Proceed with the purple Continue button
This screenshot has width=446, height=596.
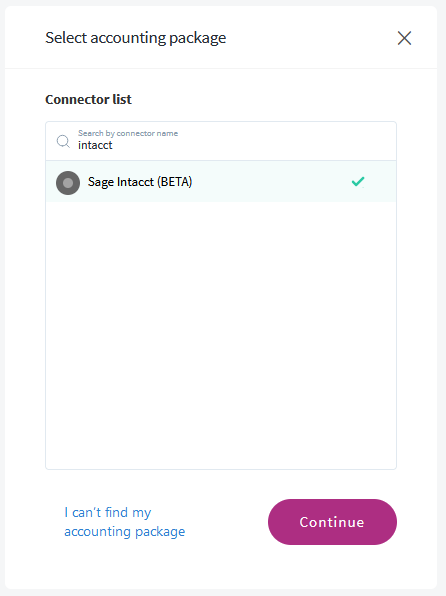click(332, 522)
